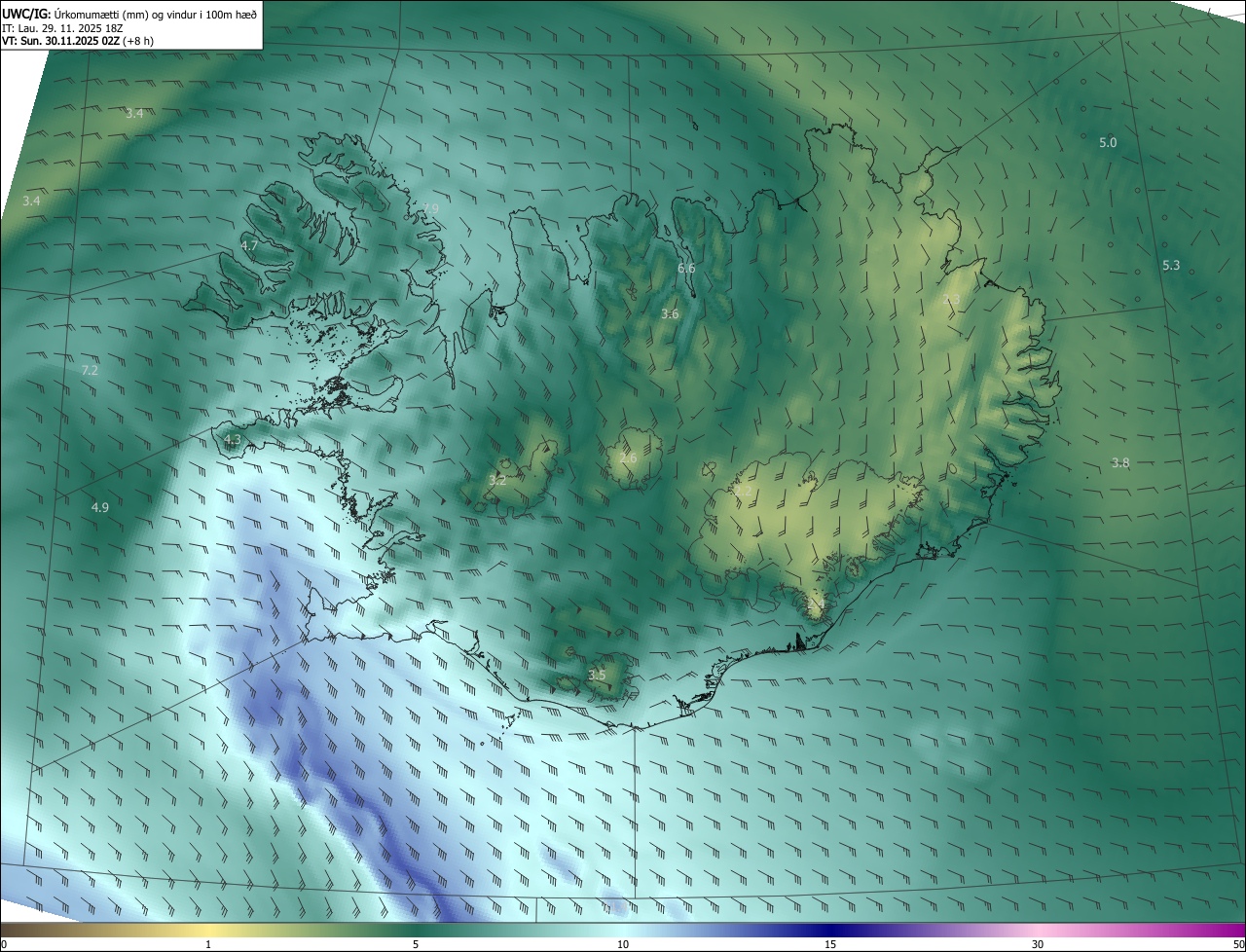Screen dimensions: 1246x952
Task: Click the colorbar tick label 0
Action: pos(4,944)
